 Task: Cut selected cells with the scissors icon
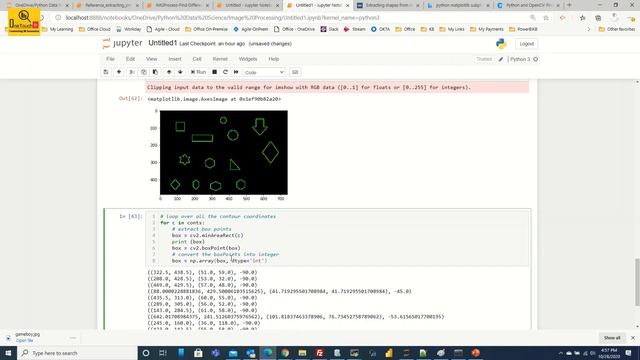tap(131, 72)
